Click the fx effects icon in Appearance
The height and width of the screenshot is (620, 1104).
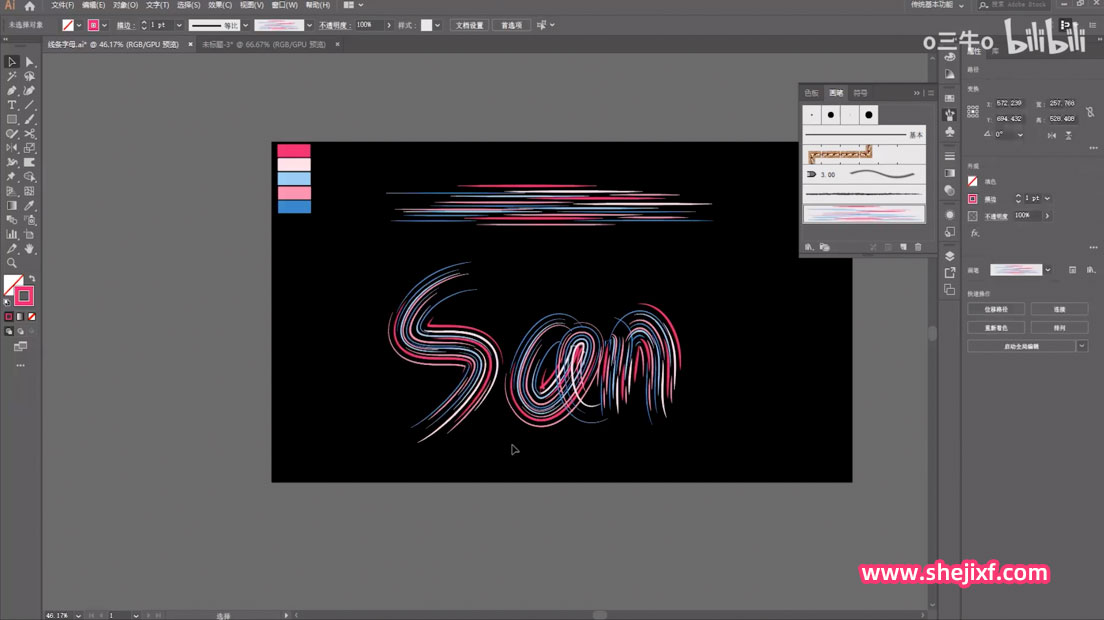click(974, 233)
